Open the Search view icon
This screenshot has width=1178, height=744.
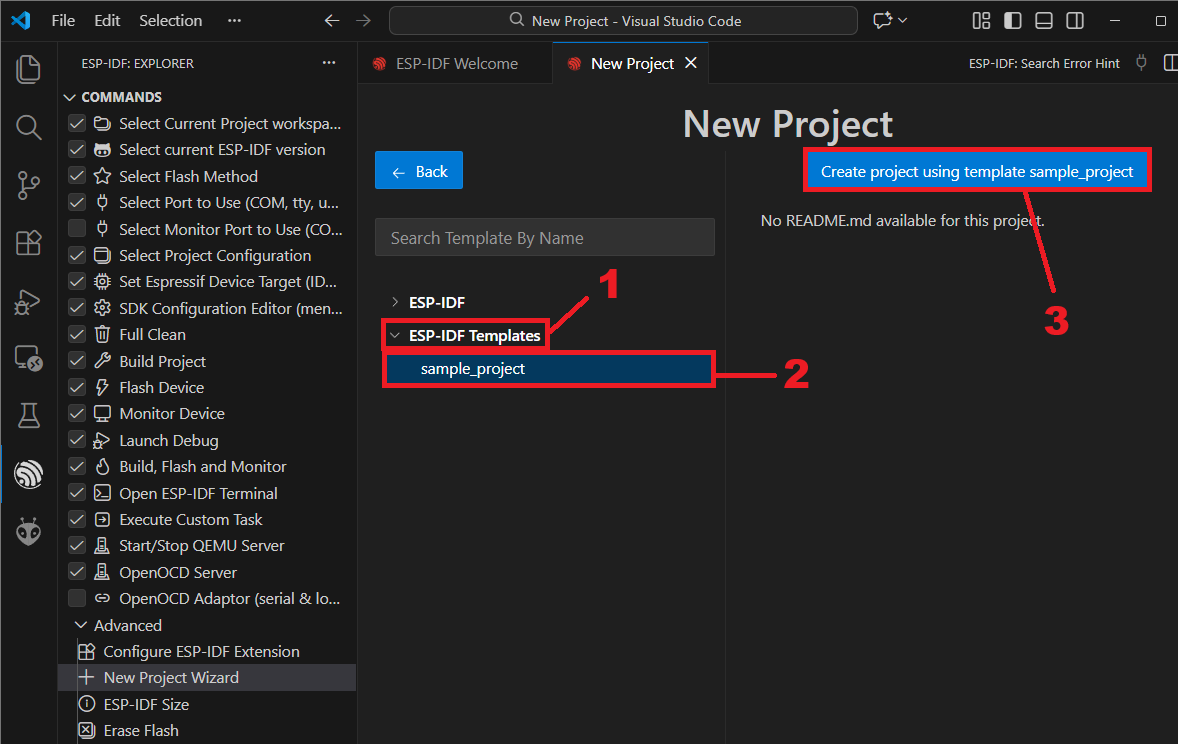pyautogui.click(x=28, y=127)
